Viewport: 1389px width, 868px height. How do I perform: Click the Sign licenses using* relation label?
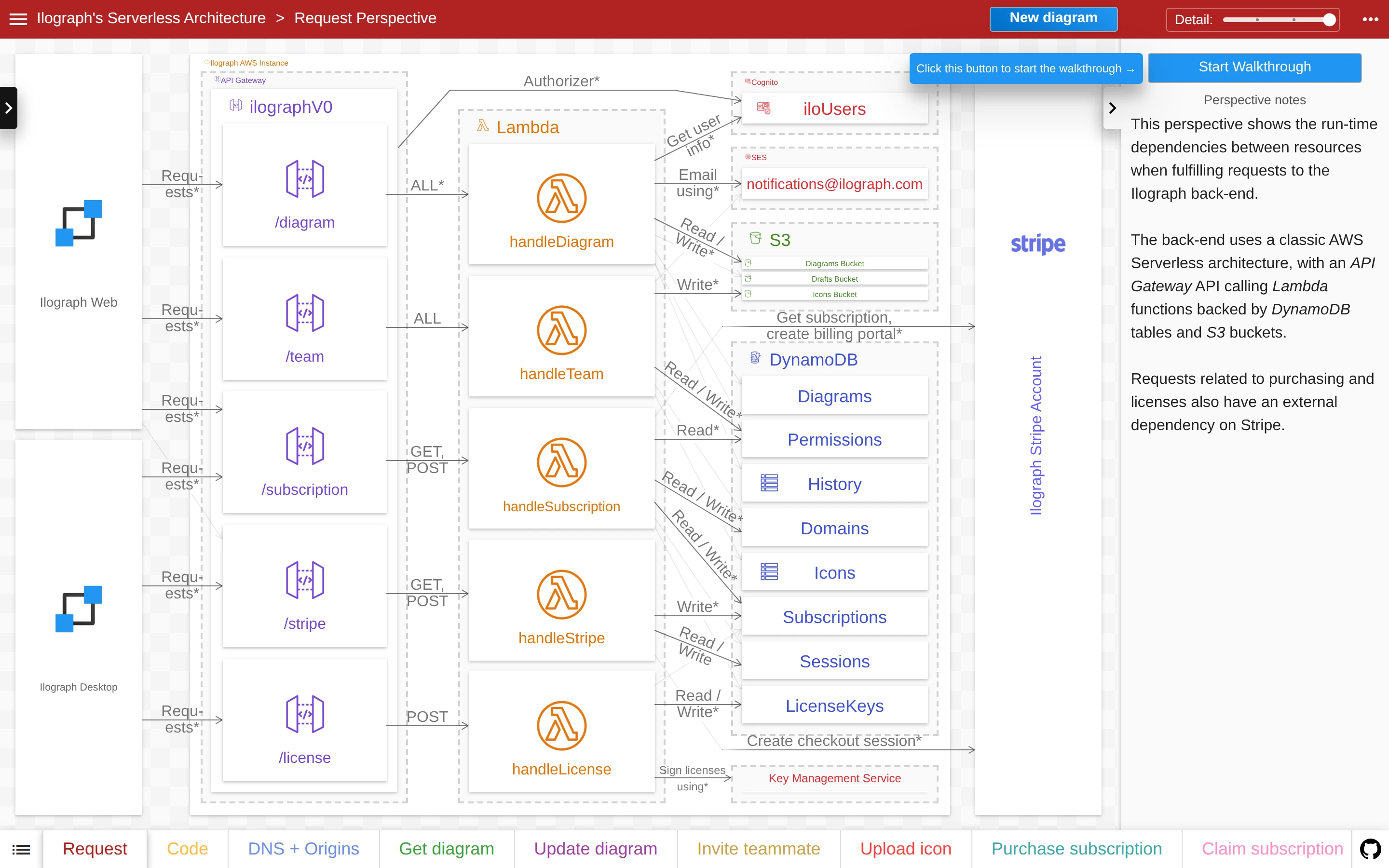(x=692, y=778)
